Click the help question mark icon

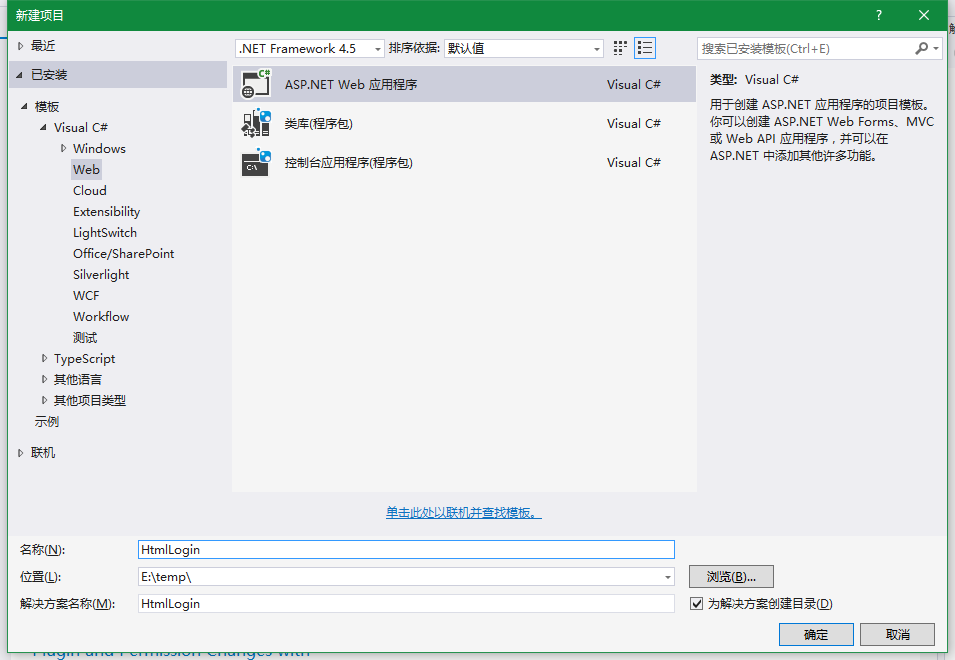[x=879, y=15]
